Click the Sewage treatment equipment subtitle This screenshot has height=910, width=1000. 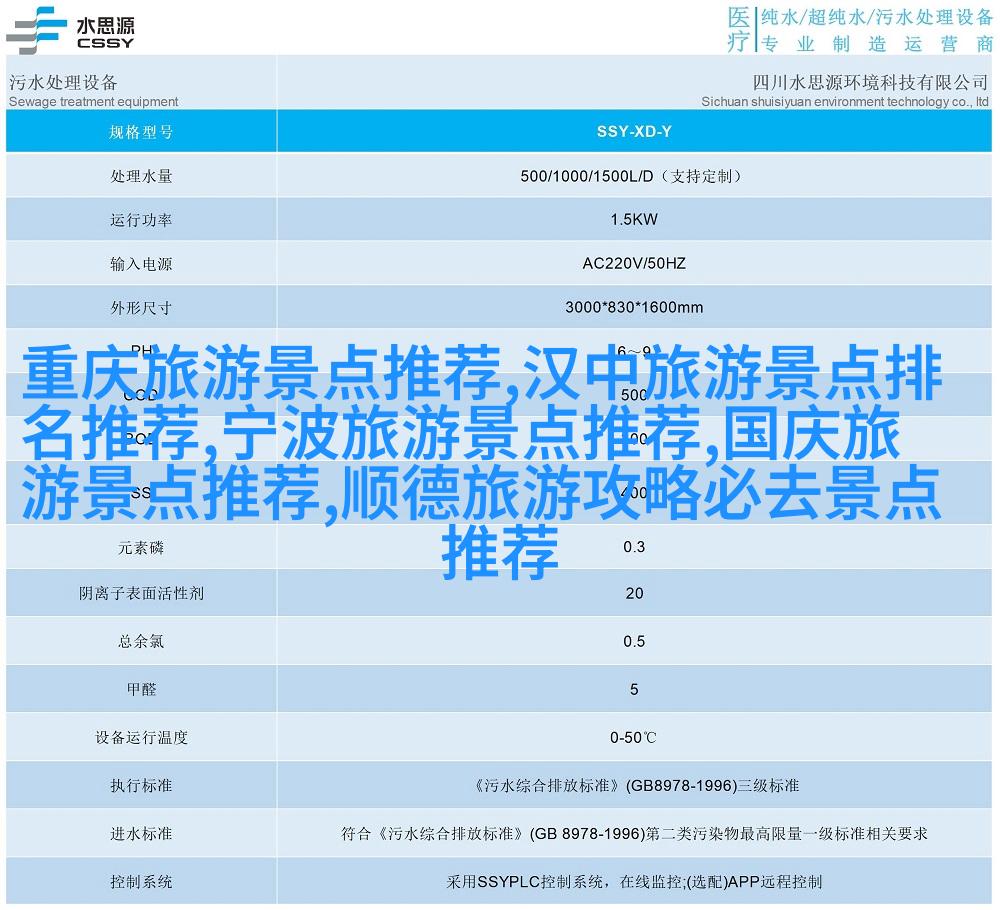(x=94, y=101)
